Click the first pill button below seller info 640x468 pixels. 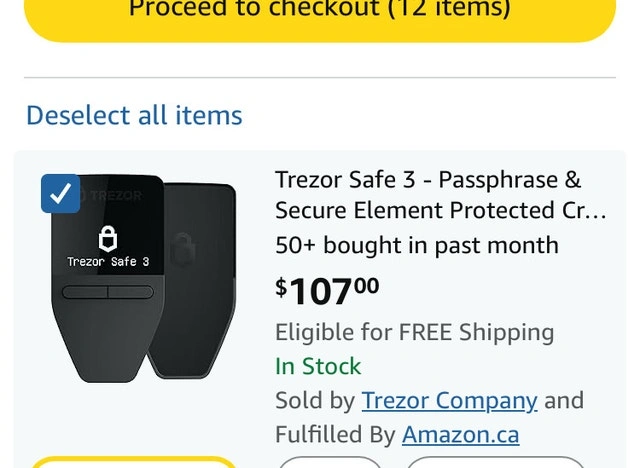click(329, 462)
